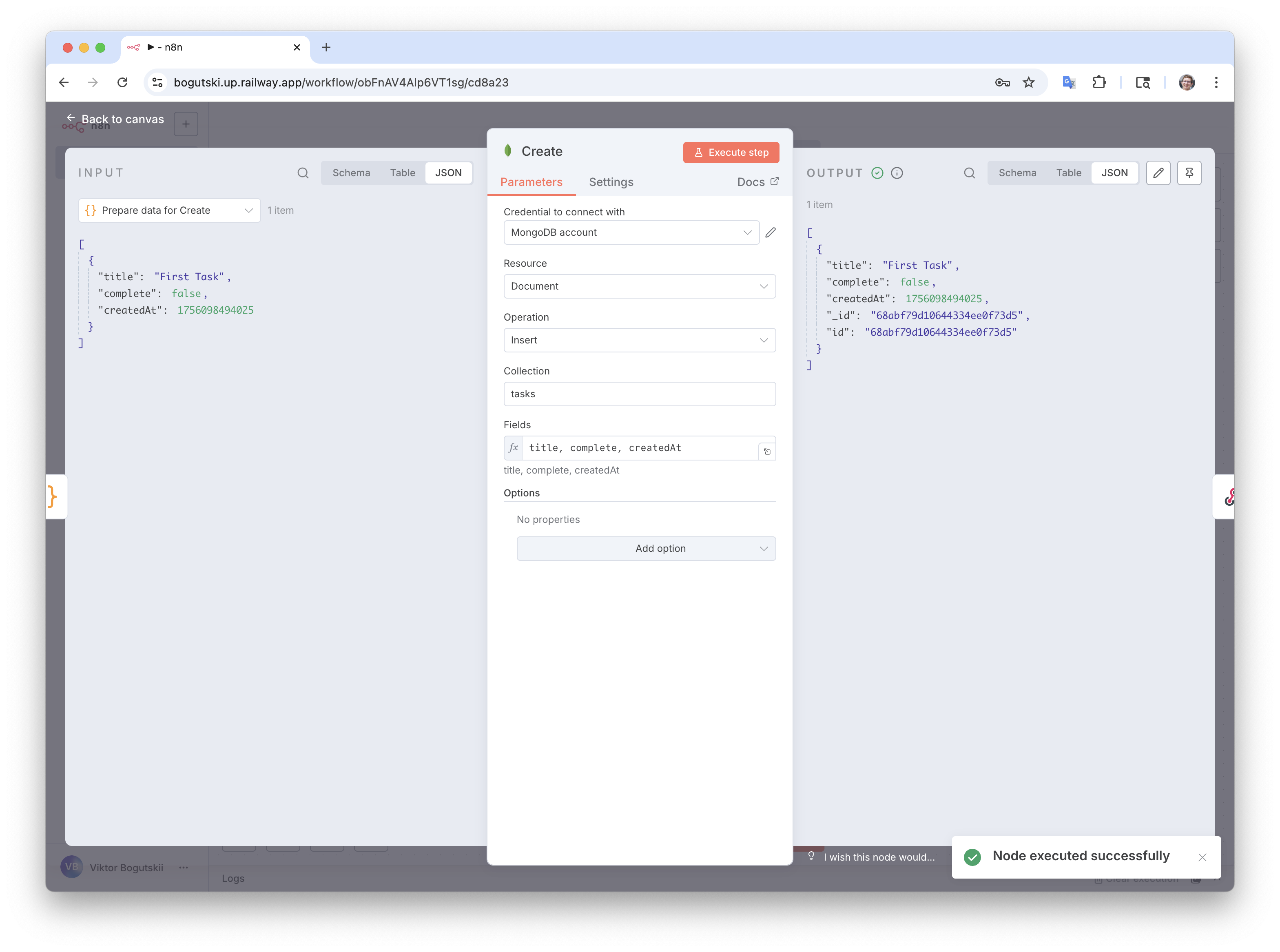Open the Settings tab
Viewport: 1280px width, 952px height.
(611, 182)
